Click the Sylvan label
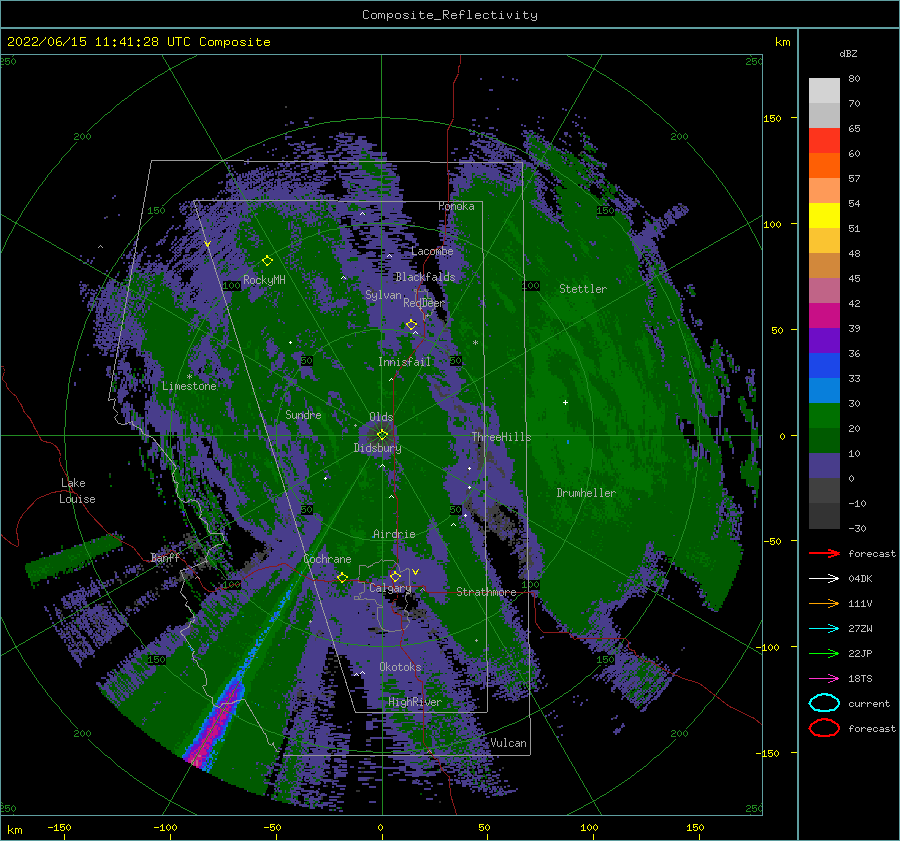Viewport: 900px width, 841px height. [383, 295]
